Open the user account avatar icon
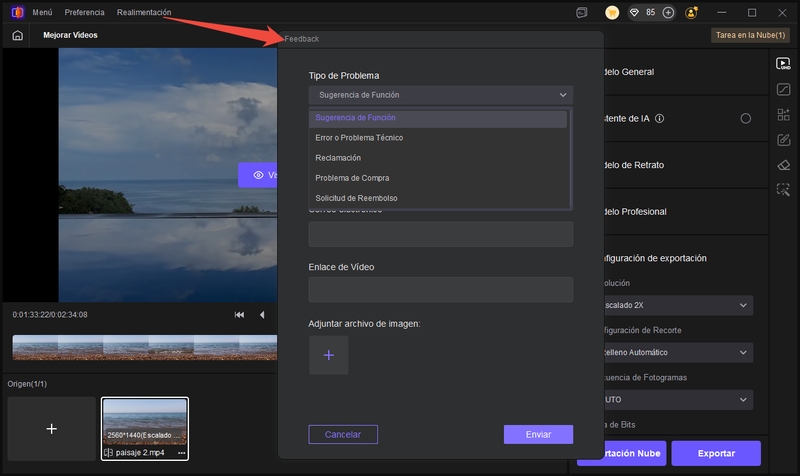The image size is (800, 476). pyautogui.click(x=692, y=13)
